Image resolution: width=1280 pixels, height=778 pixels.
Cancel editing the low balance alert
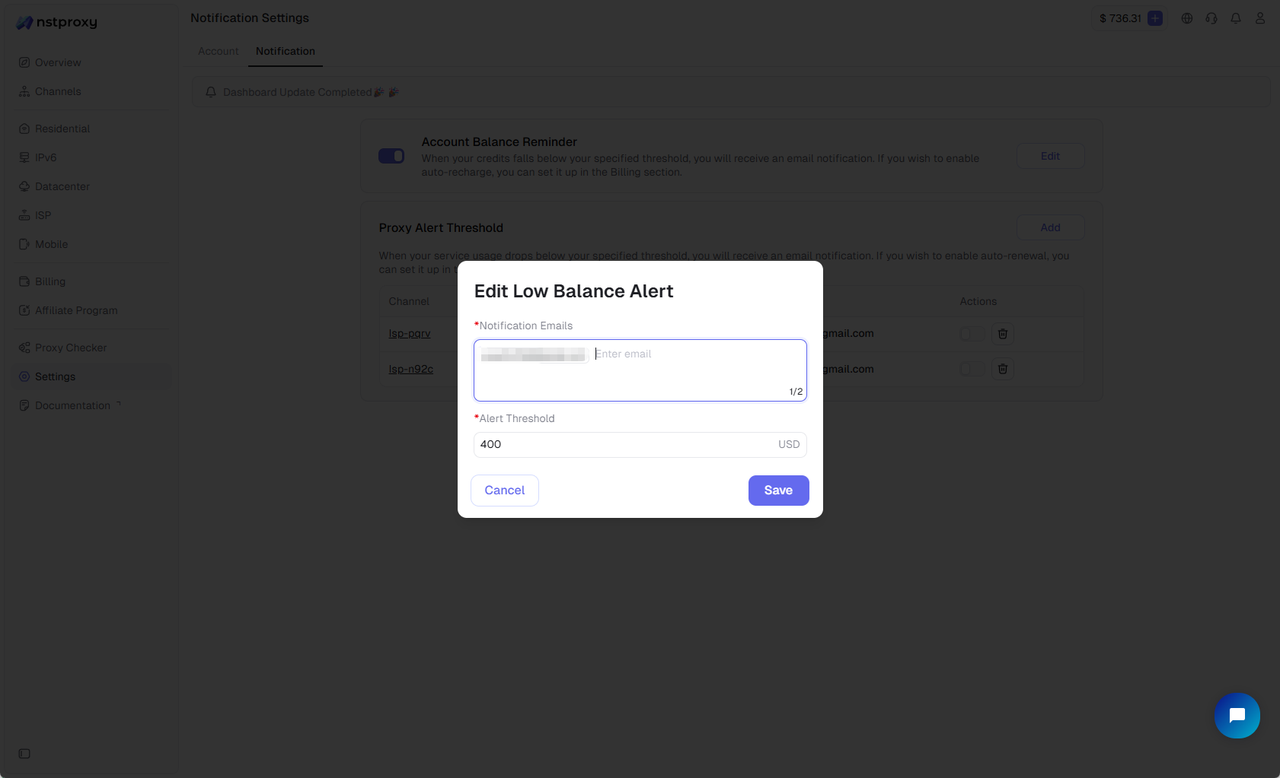tap(504, 490)
